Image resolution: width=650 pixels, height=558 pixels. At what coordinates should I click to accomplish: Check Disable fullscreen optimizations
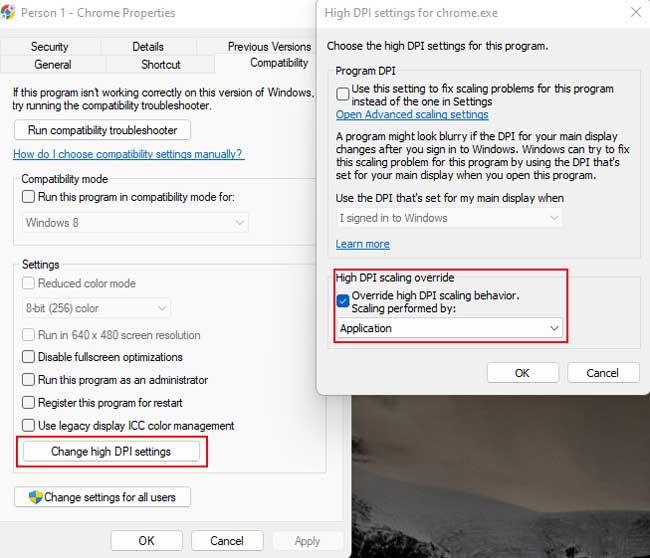click(x=28, y=357)
